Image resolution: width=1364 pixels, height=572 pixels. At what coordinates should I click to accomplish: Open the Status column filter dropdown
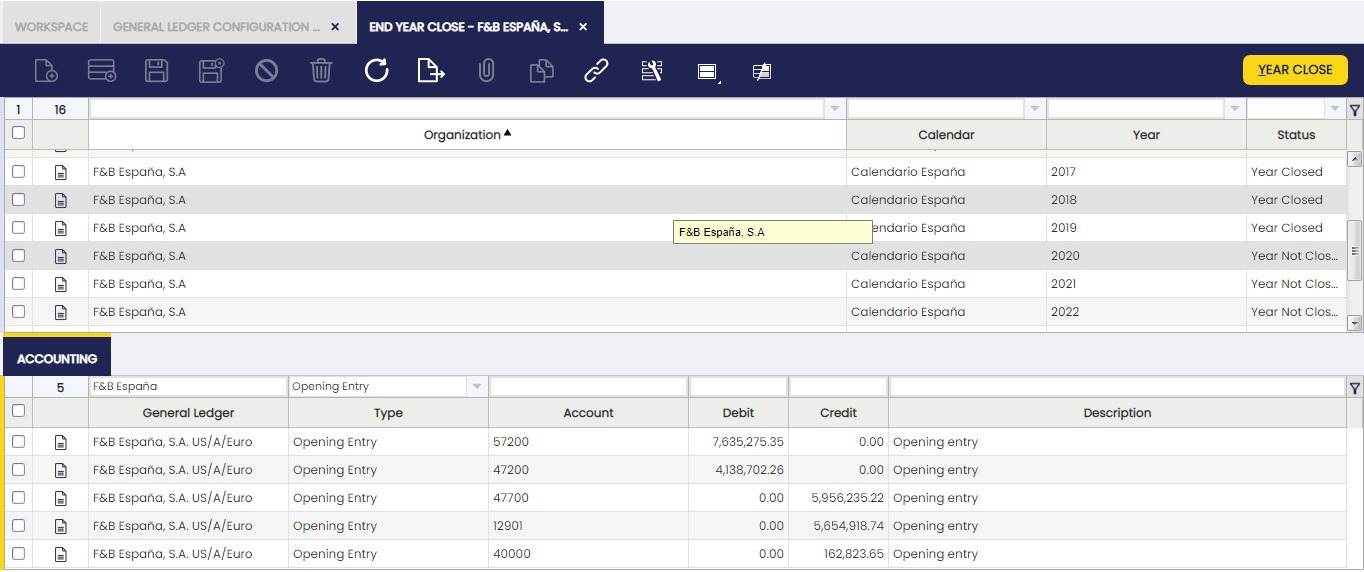coord(1334,109)
